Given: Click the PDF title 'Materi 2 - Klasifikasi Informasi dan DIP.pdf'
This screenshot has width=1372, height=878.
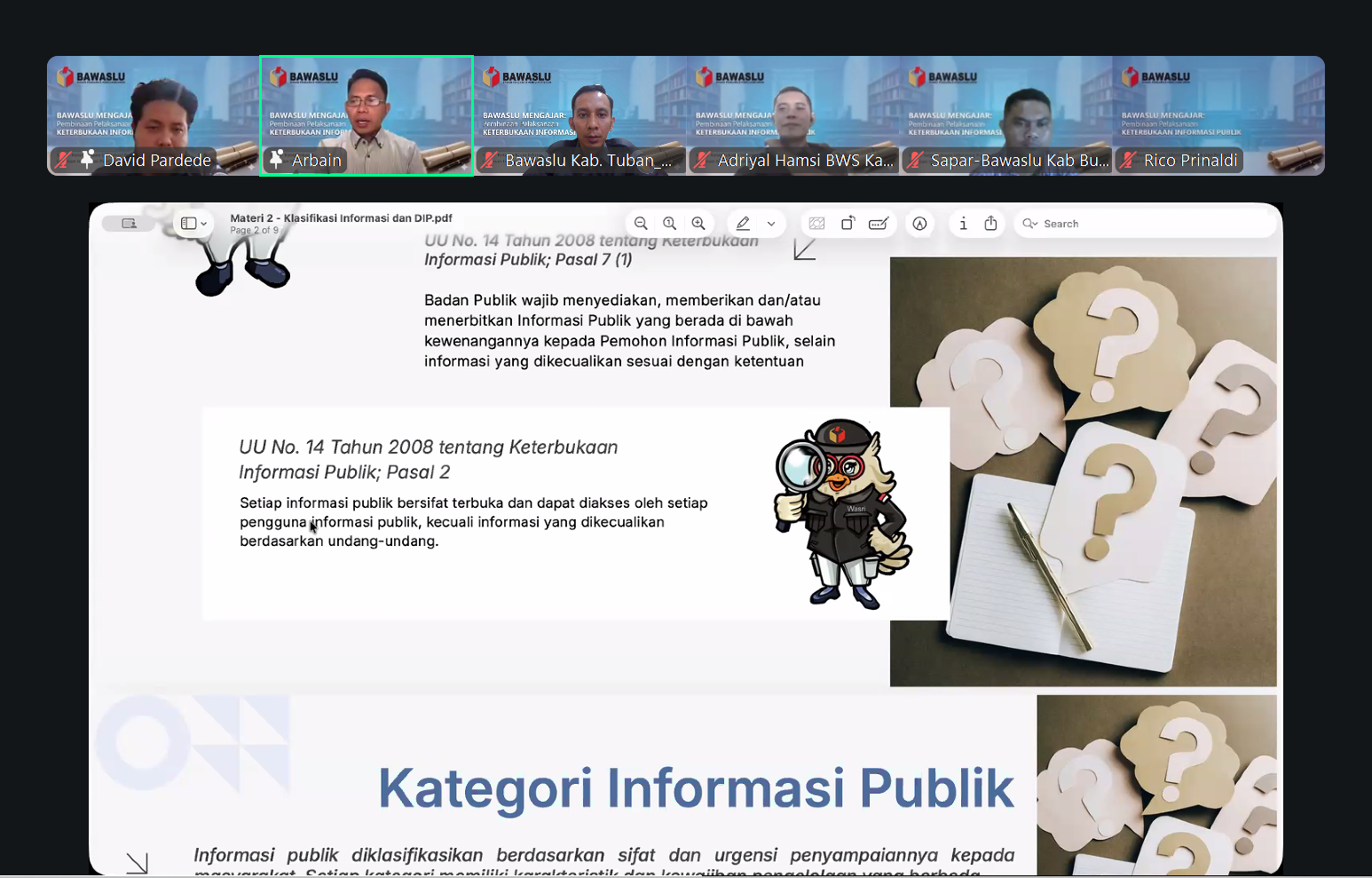Looking at the screenshot, I should pyautogui.click(x=341, y=218).
